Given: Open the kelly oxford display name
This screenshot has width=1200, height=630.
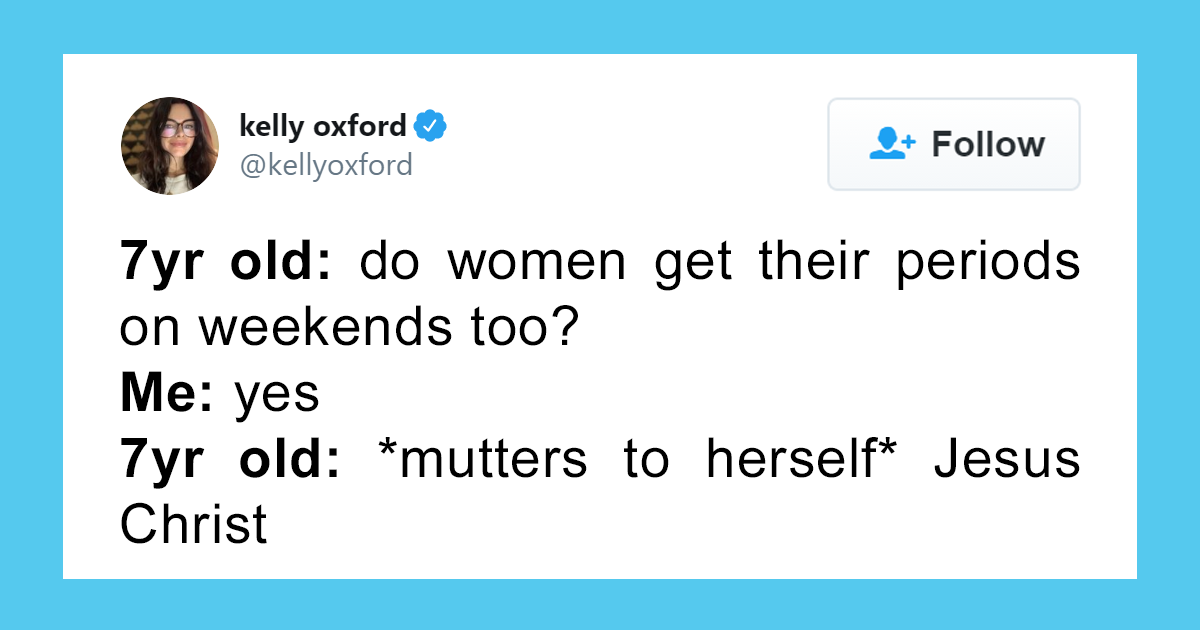Looking at the screenshot, I should coord(323,127).
